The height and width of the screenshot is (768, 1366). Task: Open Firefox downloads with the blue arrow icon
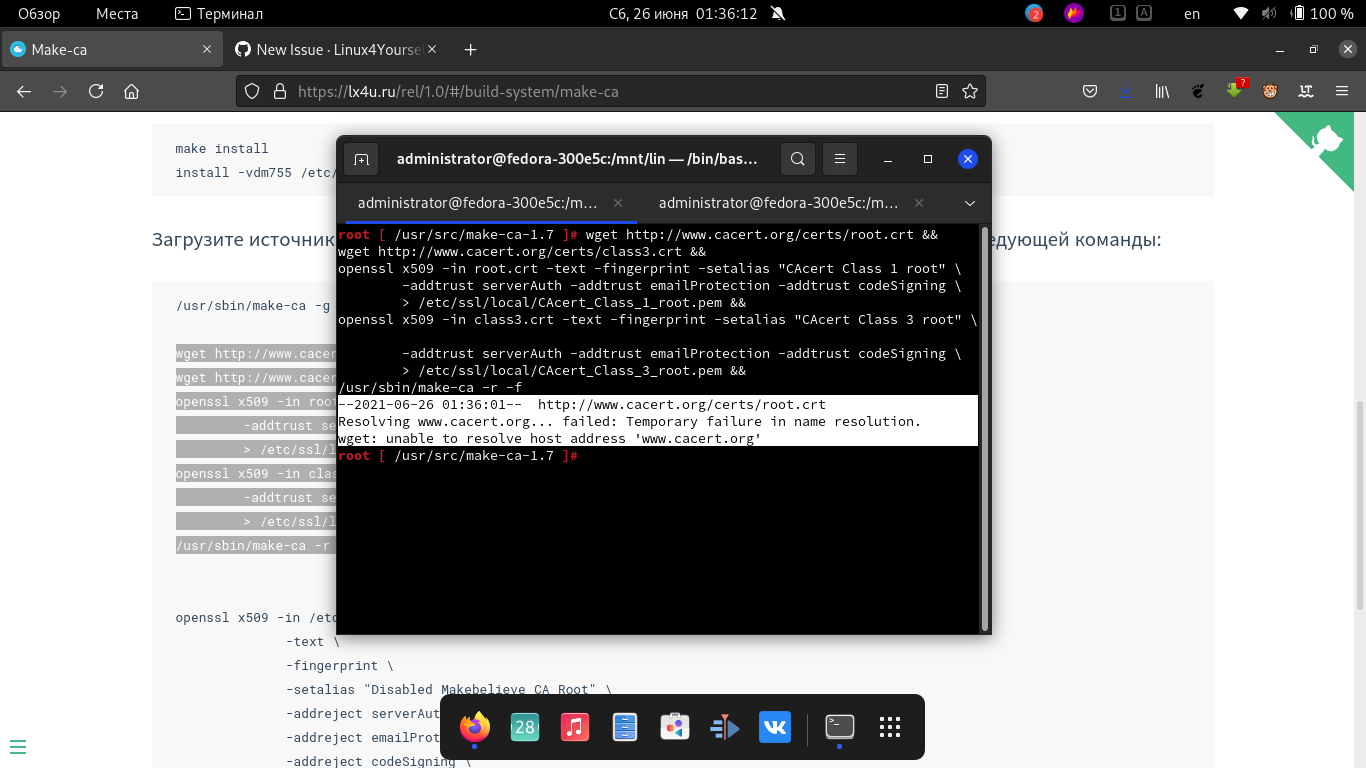click(x=1126, y=90)
